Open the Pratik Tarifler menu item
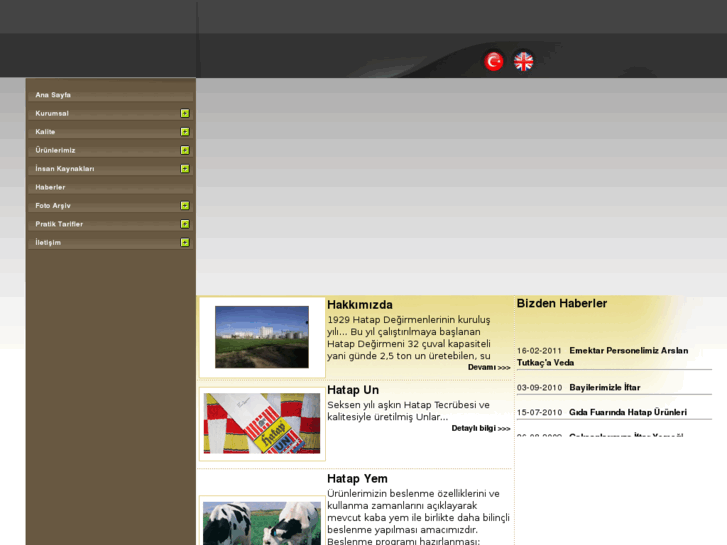Screen dimensions: 727x545 (110, 224)
